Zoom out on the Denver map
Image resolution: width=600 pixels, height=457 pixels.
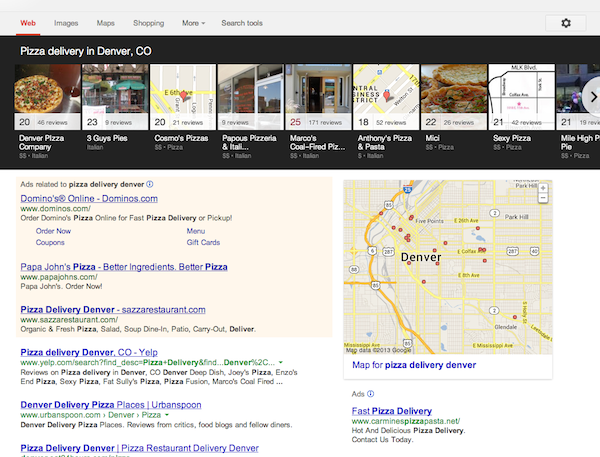543,197
